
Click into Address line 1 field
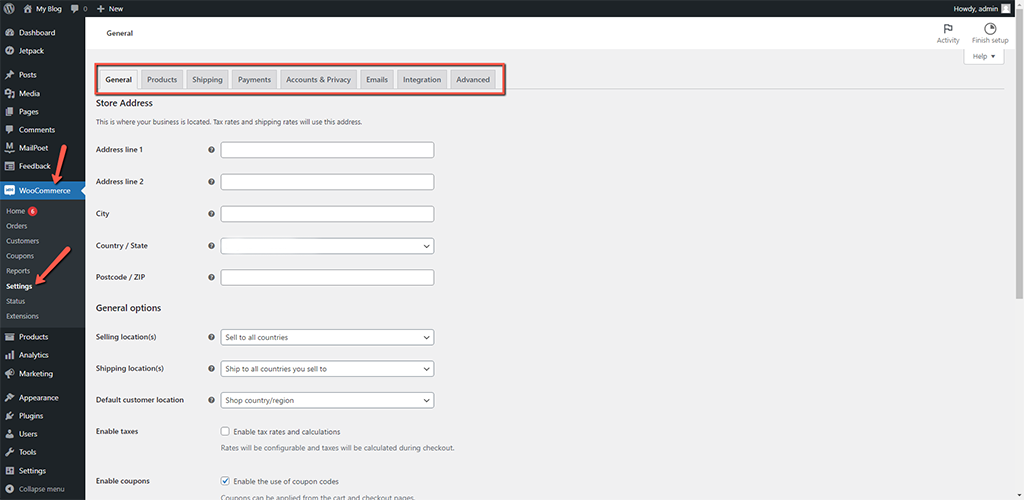point(327,150)
